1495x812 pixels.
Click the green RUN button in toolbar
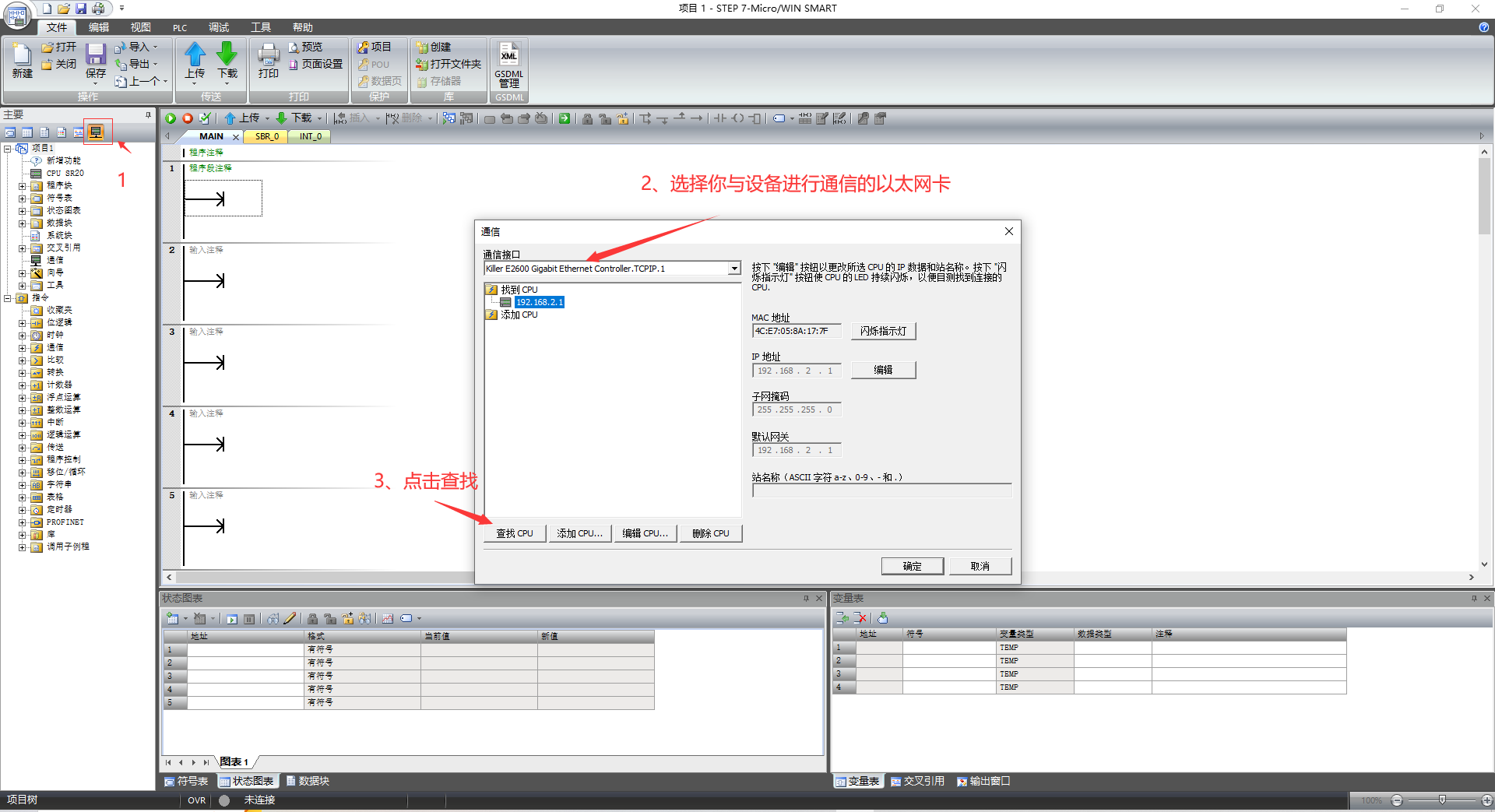171,118
